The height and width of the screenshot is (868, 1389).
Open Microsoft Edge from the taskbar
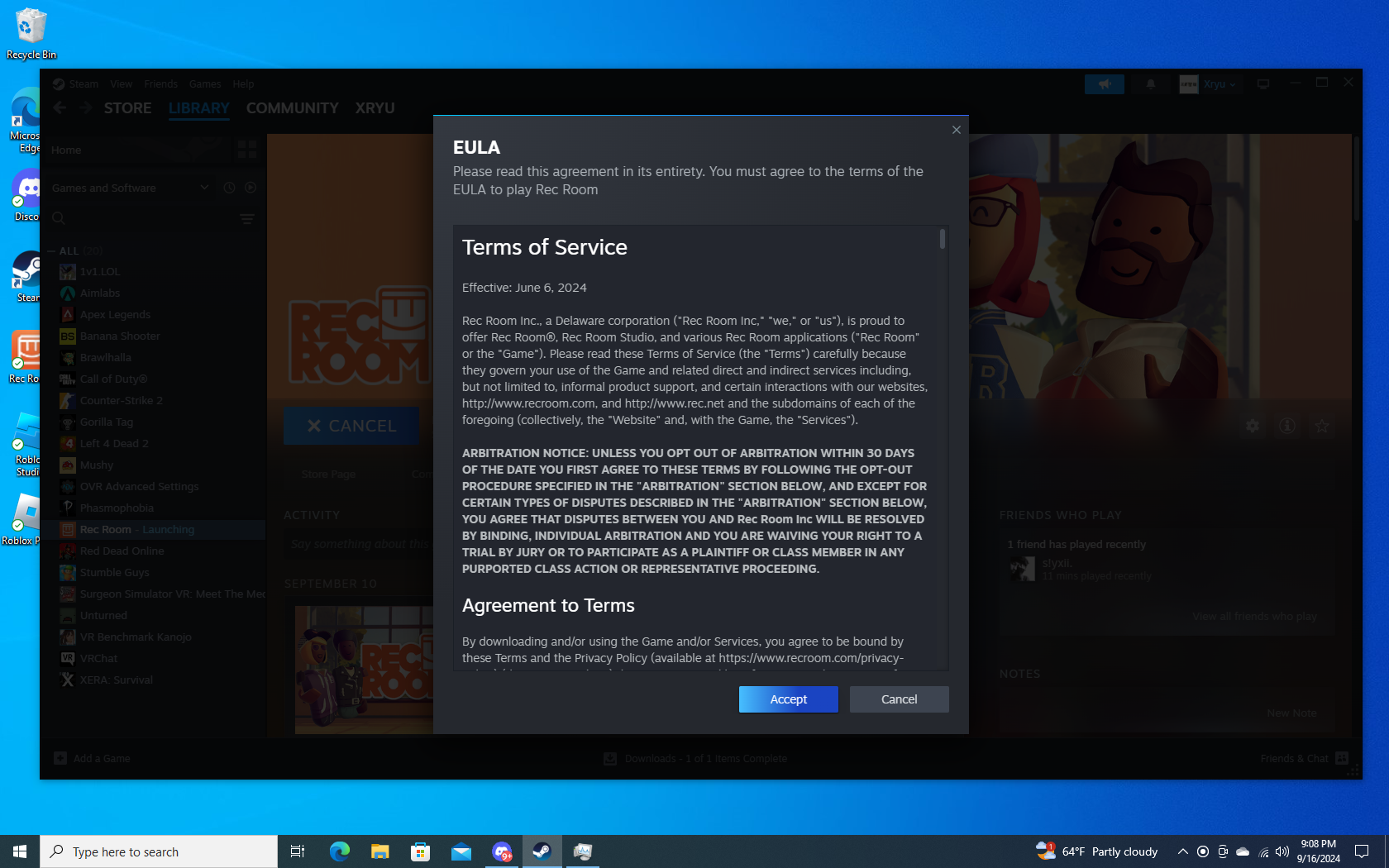point(339,851)
